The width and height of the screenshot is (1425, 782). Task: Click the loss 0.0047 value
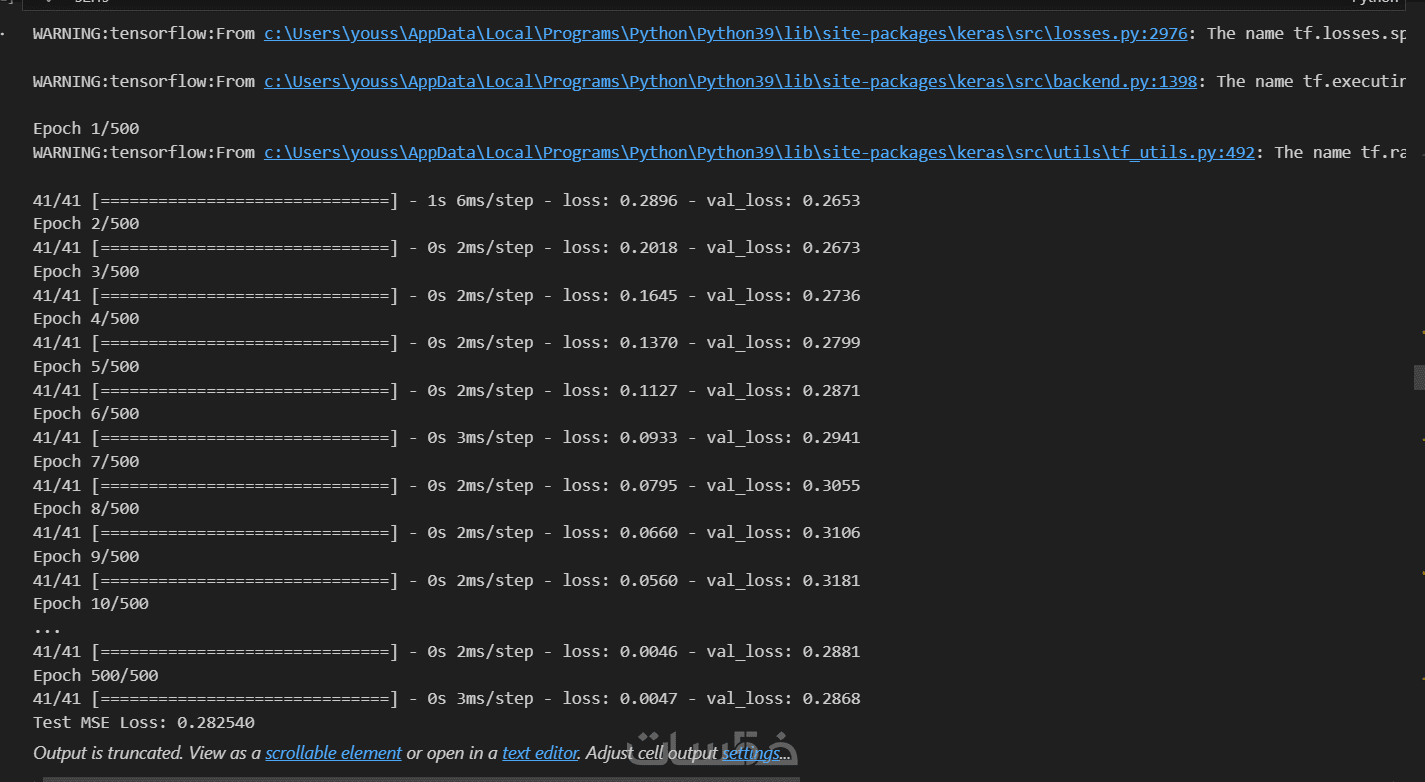pyautogui.click(x=648, y=699)
